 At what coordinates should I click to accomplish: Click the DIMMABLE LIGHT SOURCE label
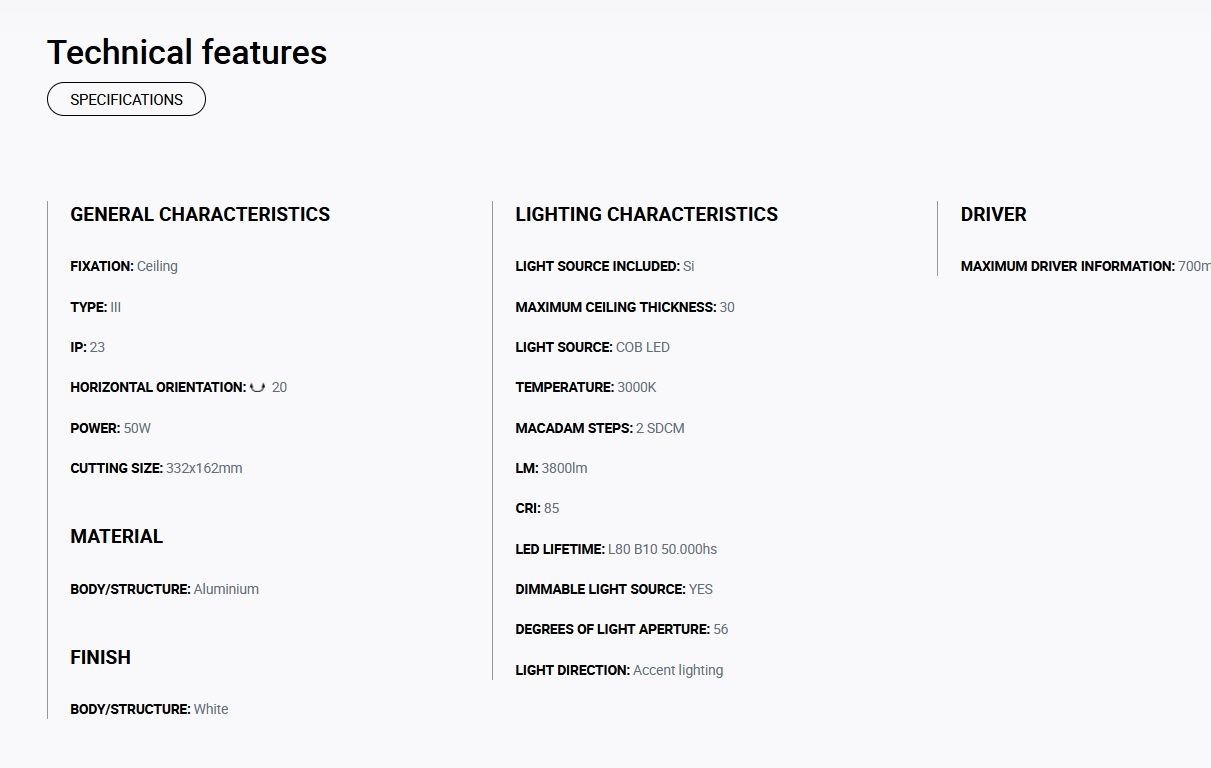pyautogui.click(x=600, y=589)
